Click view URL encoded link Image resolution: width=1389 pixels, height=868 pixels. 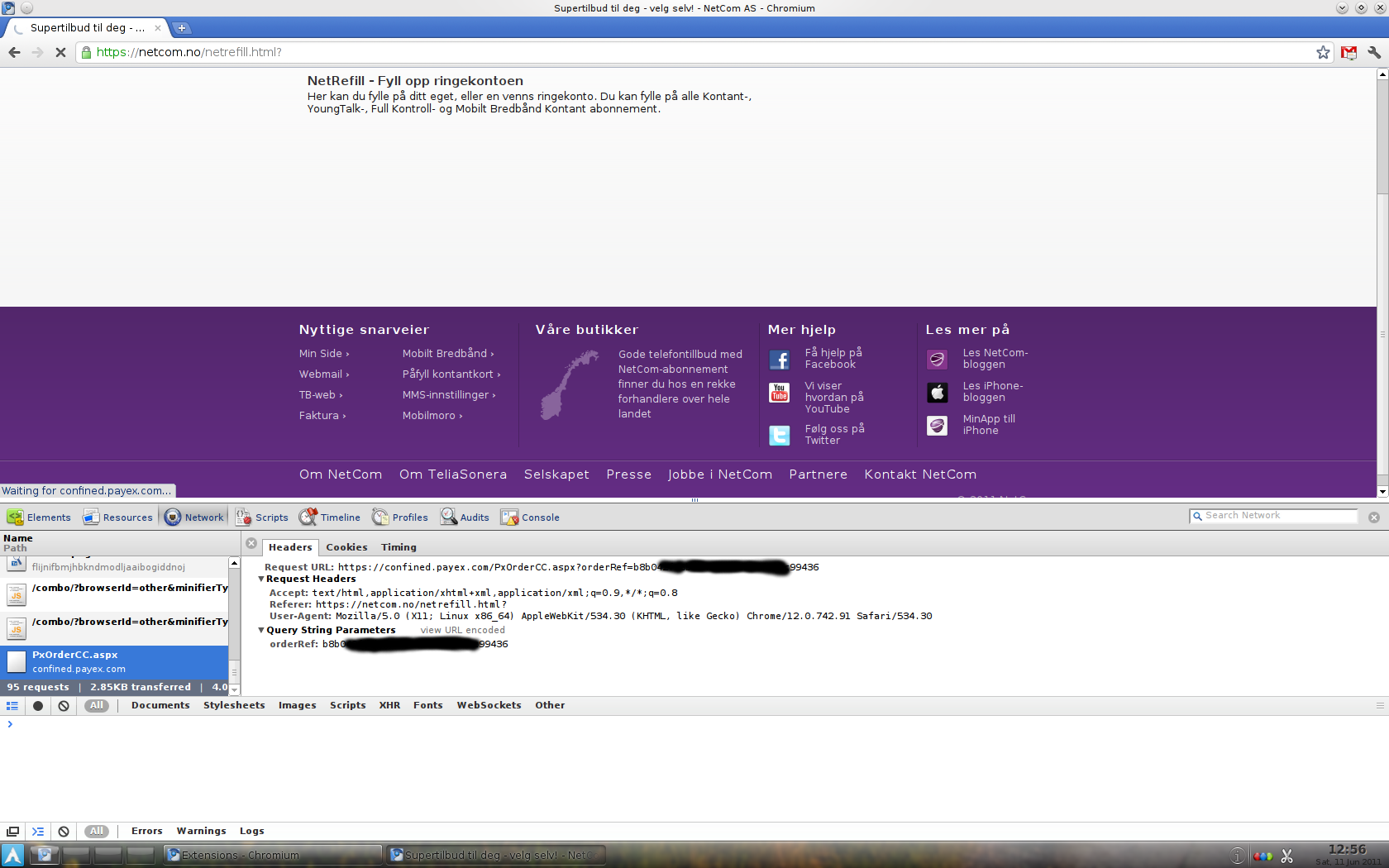[462, 630]
